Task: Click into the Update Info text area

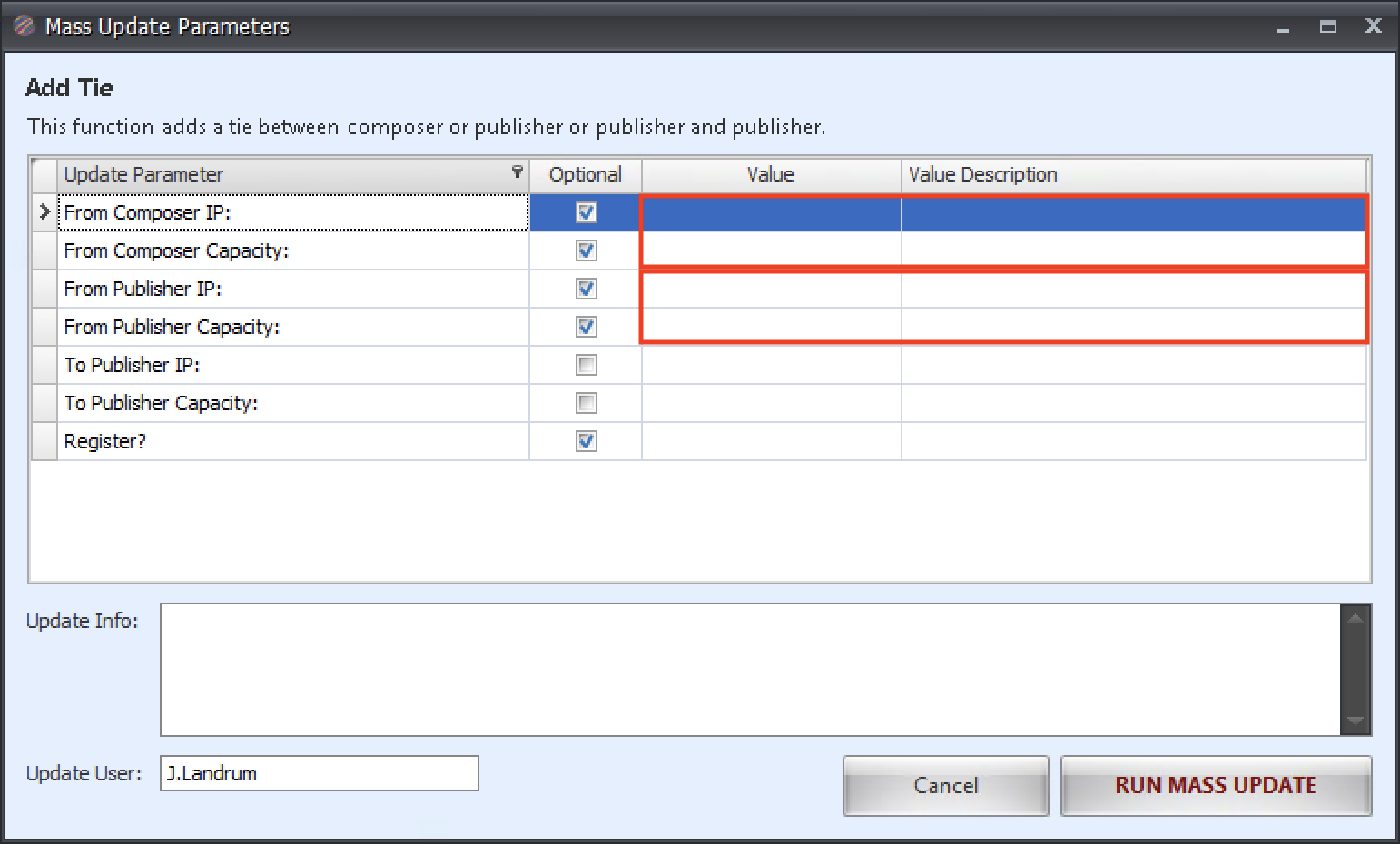Action: (x=749, y=670)
